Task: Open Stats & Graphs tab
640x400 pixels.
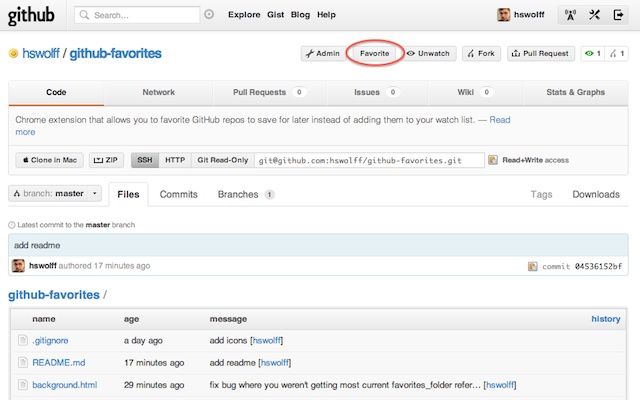Action: coord(576,92)
